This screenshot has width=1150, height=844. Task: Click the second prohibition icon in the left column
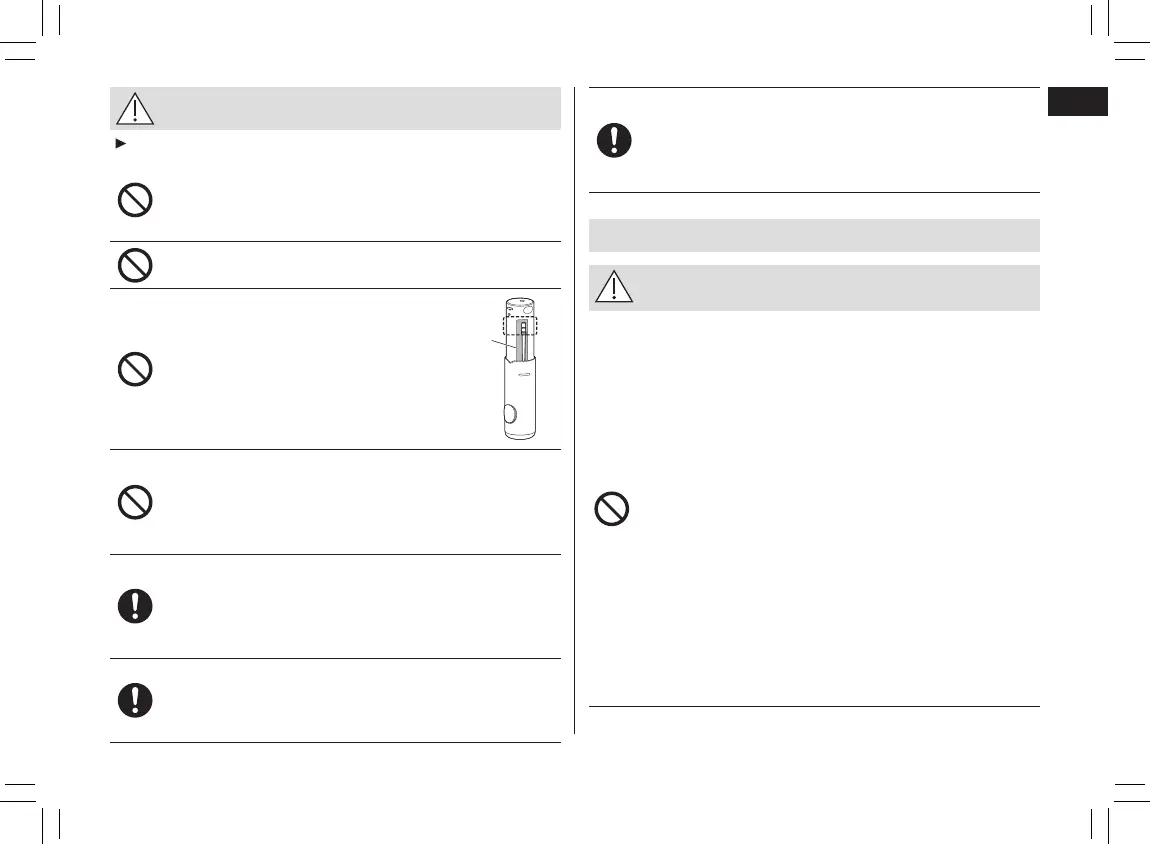[135, 265]
